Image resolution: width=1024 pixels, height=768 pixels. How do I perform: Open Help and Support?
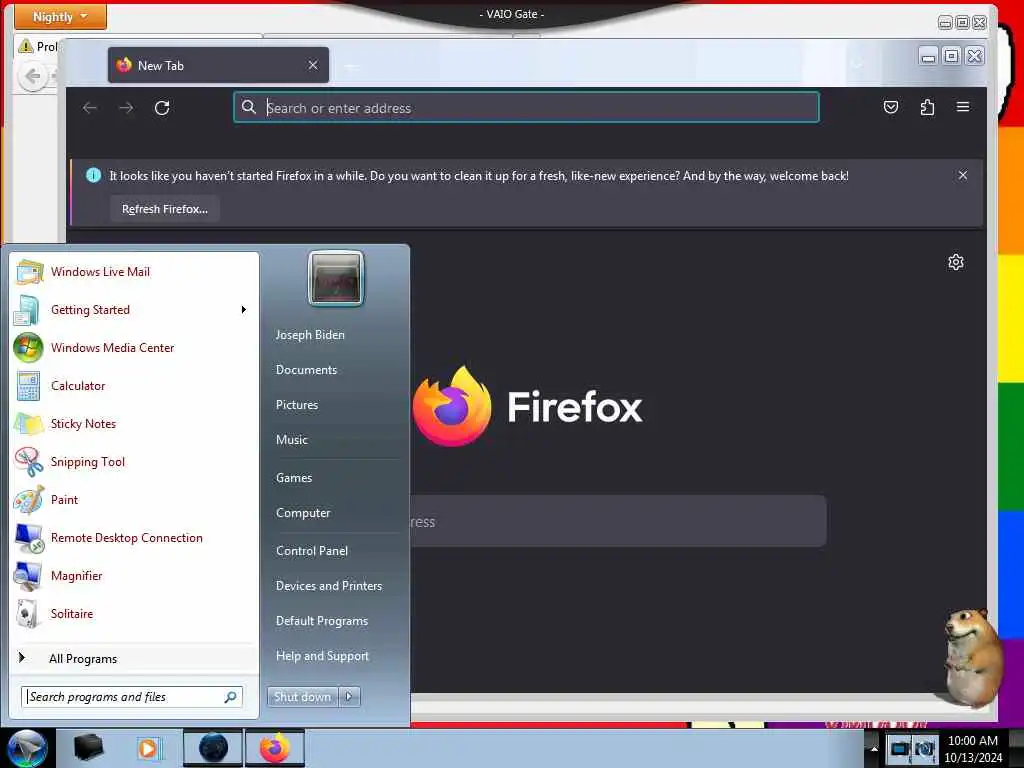[322, 656]
